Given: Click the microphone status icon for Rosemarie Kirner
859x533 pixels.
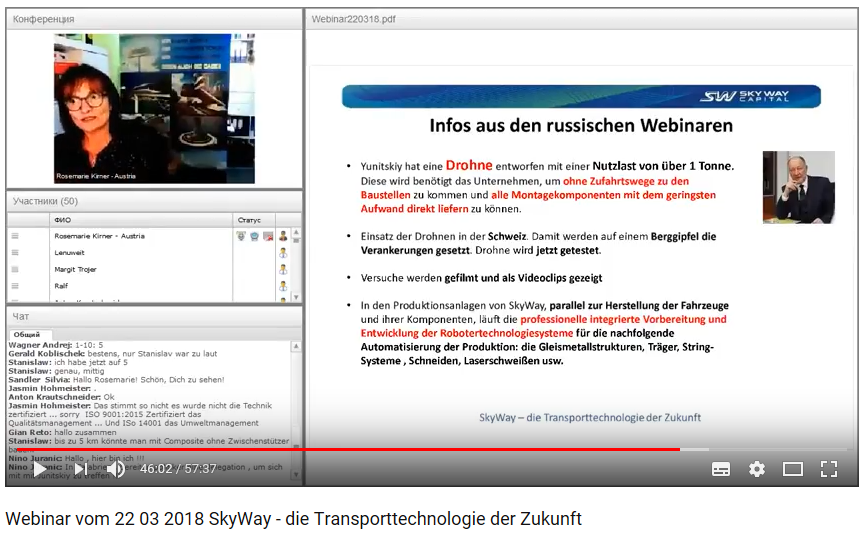Looking at the screenshot, I should pos(240,236).
